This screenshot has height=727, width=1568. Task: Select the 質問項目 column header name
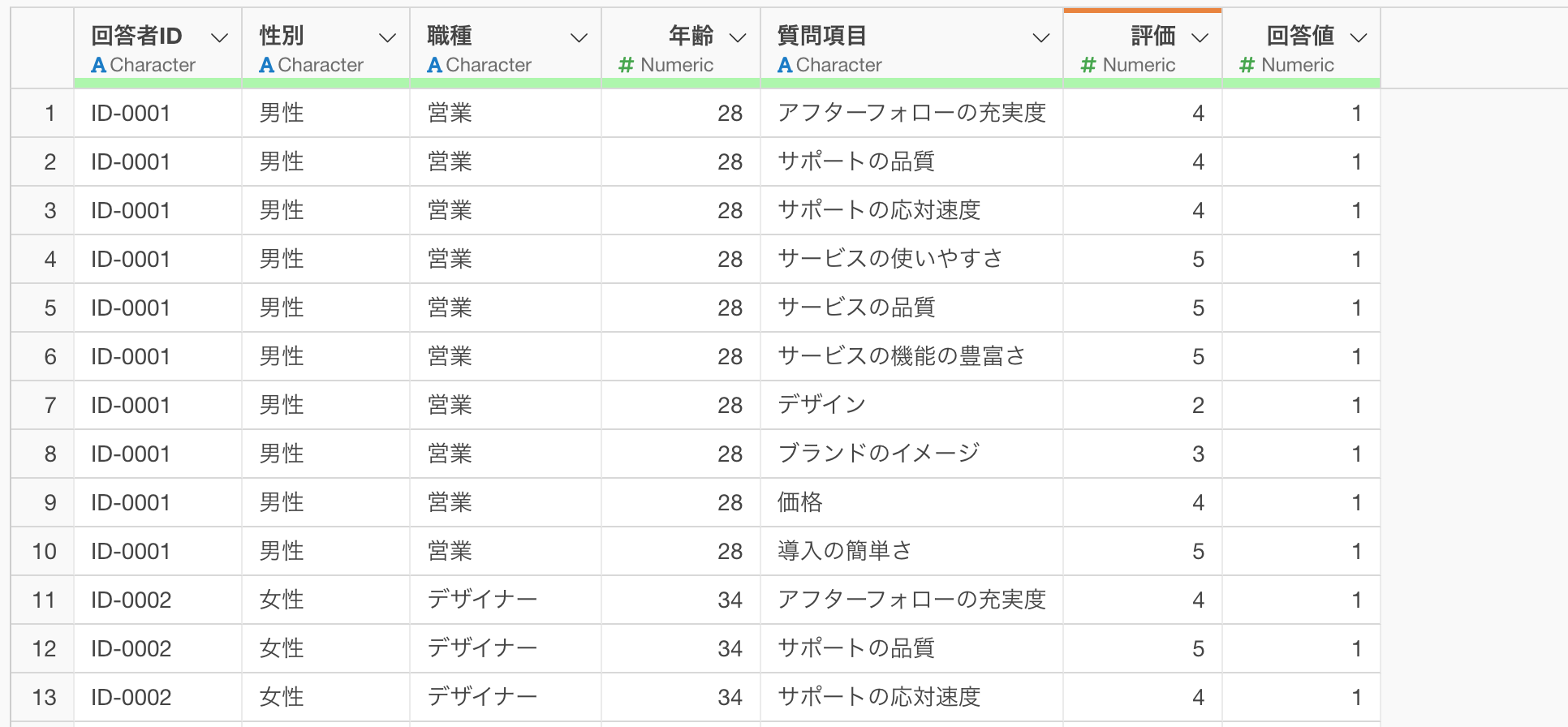821,36
